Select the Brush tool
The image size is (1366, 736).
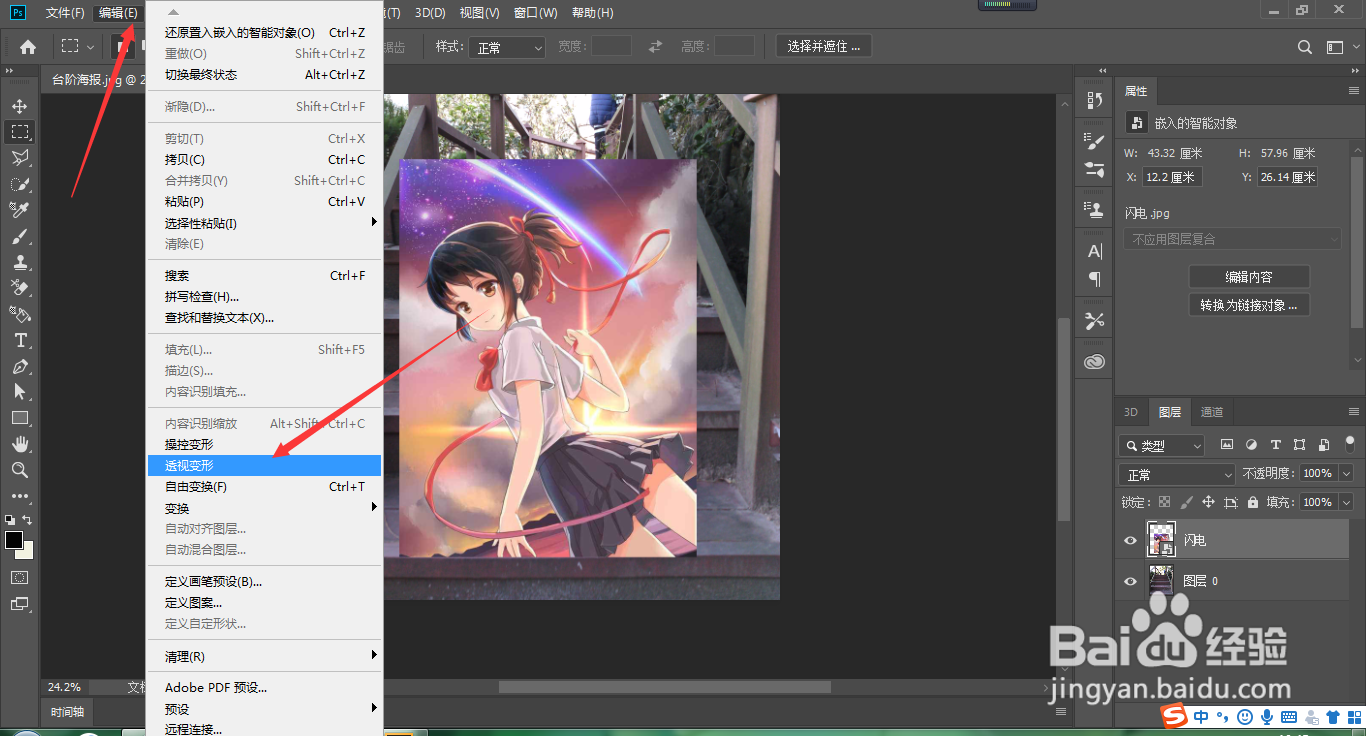point(20,236)
